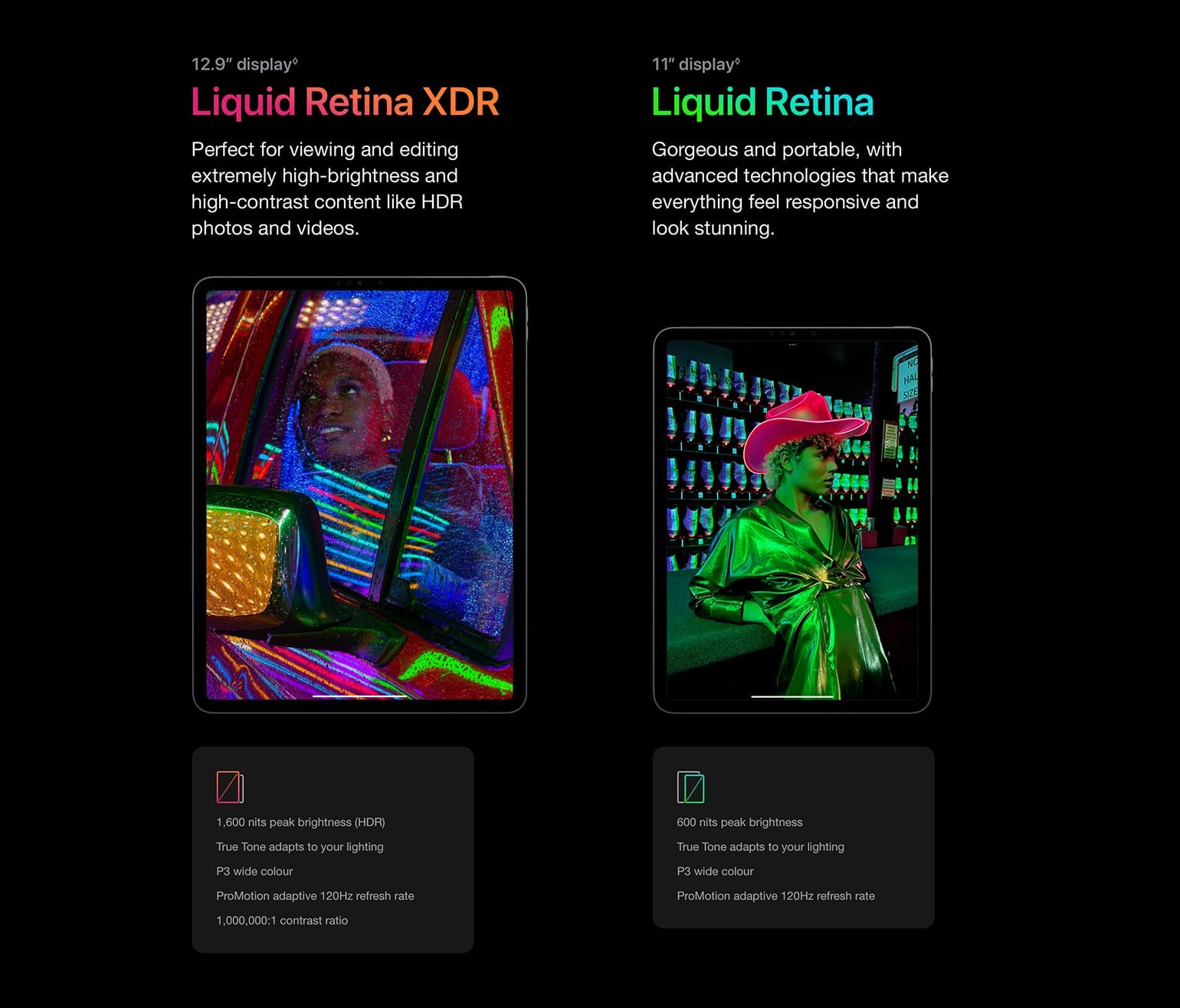This screenshot has width=1180, height=1008.
Task: Click the green 11-inch display icon
Action: [x=690, y=787]
